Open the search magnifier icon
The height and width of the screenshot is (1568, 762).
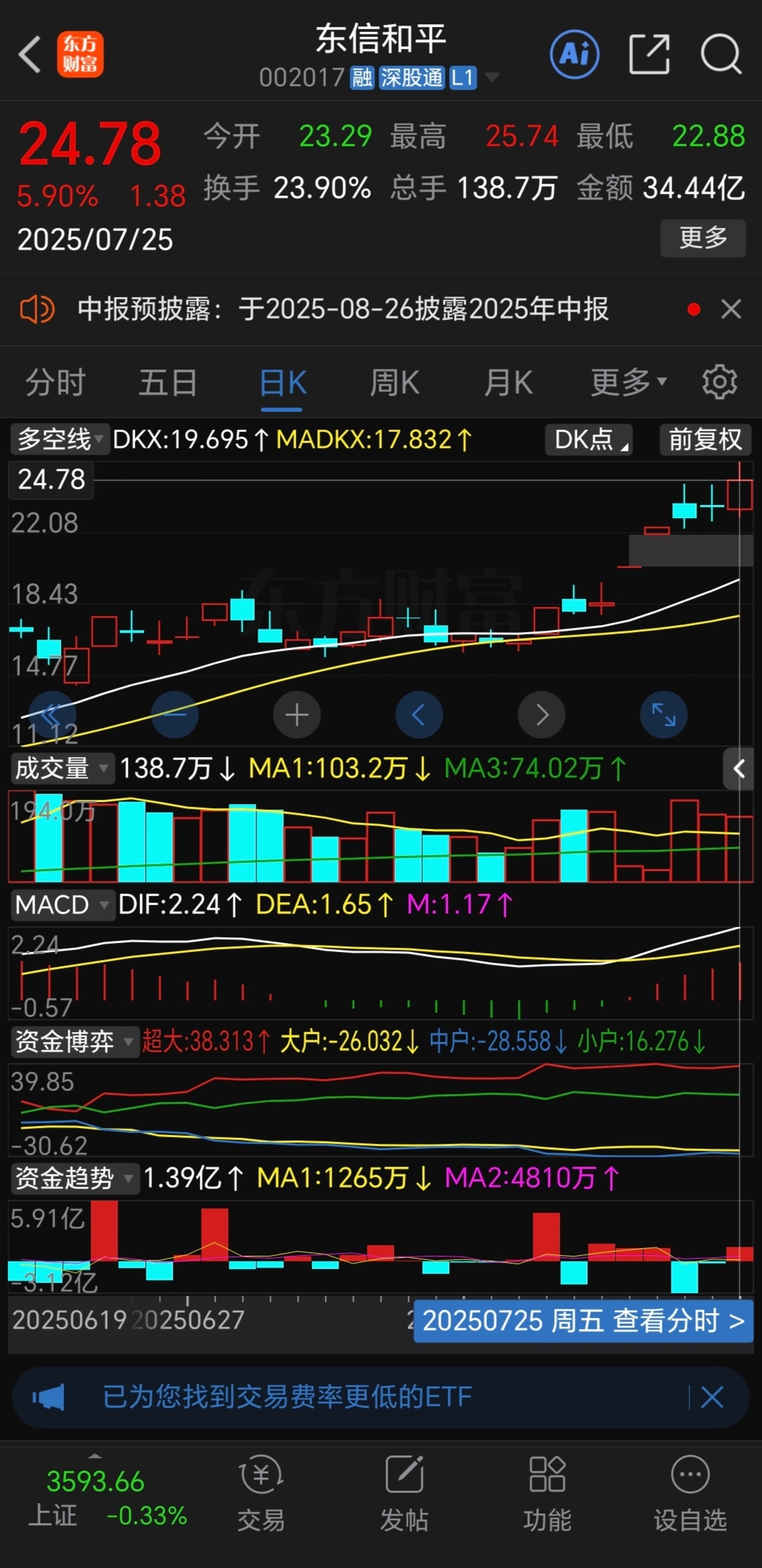721,54
